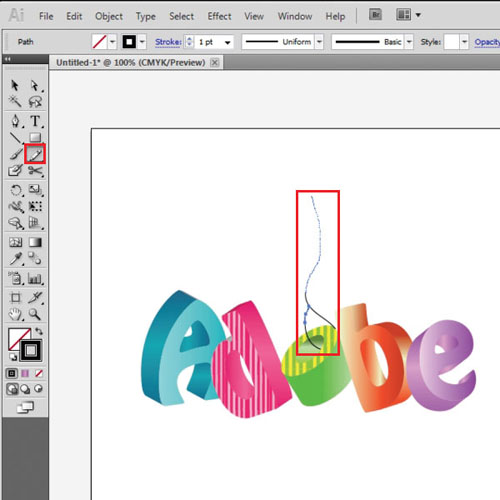The height and width of the screenshot is (500, 500).
Task: Open the Object menu
Action: pos(109,16)
